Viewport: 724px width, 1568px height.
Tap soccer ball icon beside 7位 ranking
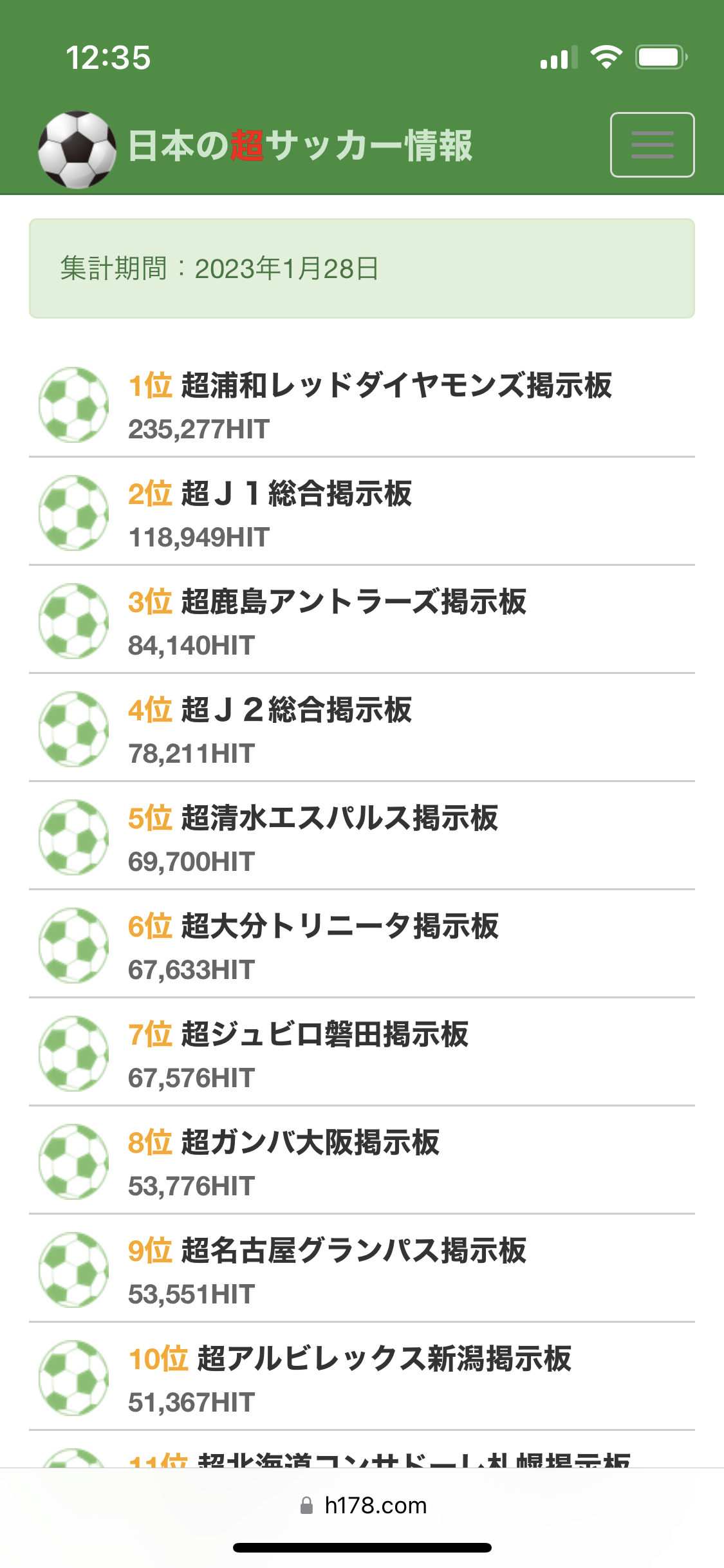(x=73, y=1054)
